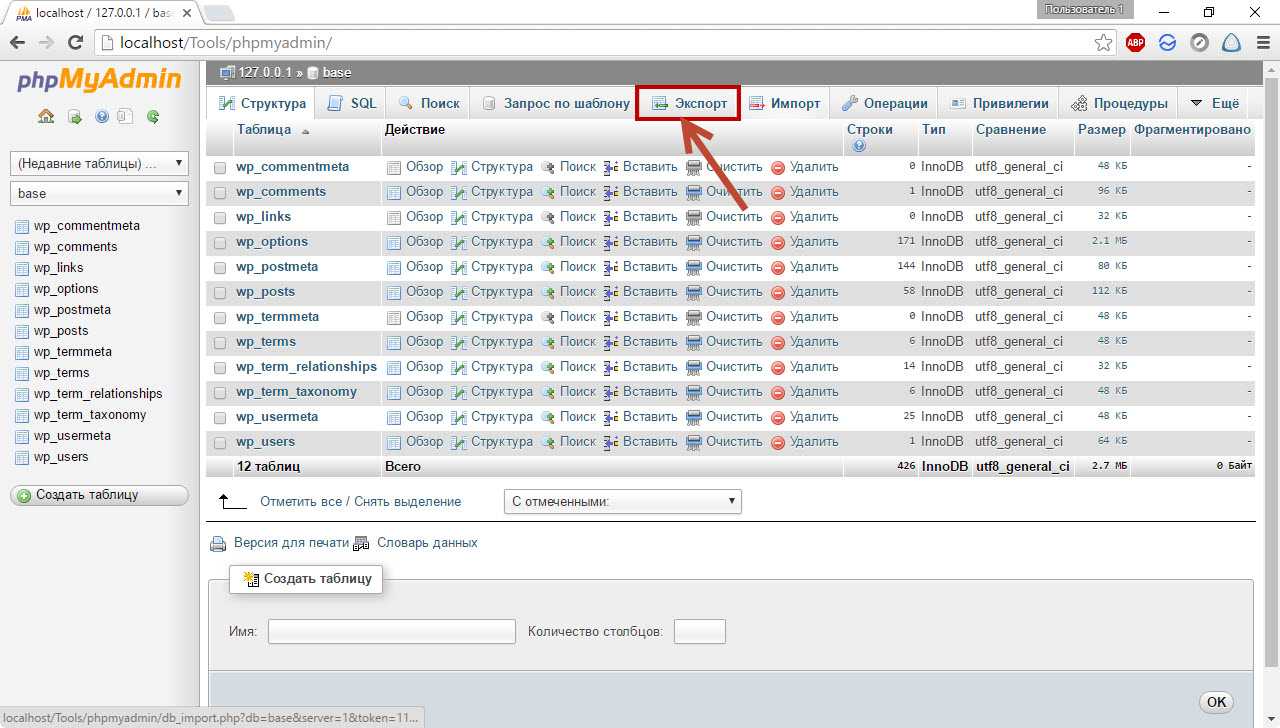Open the Chrome hamburger menu

pyautogui.click(x=1263, y=43)
